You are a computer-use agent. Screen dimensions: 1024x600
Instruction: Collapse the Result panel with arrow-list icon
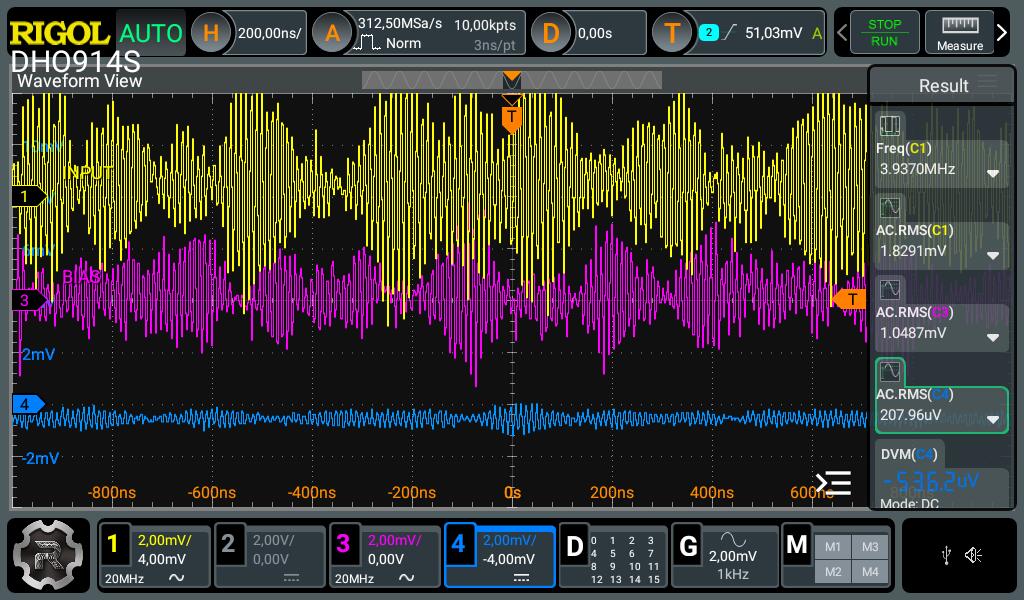coord(833,483)
